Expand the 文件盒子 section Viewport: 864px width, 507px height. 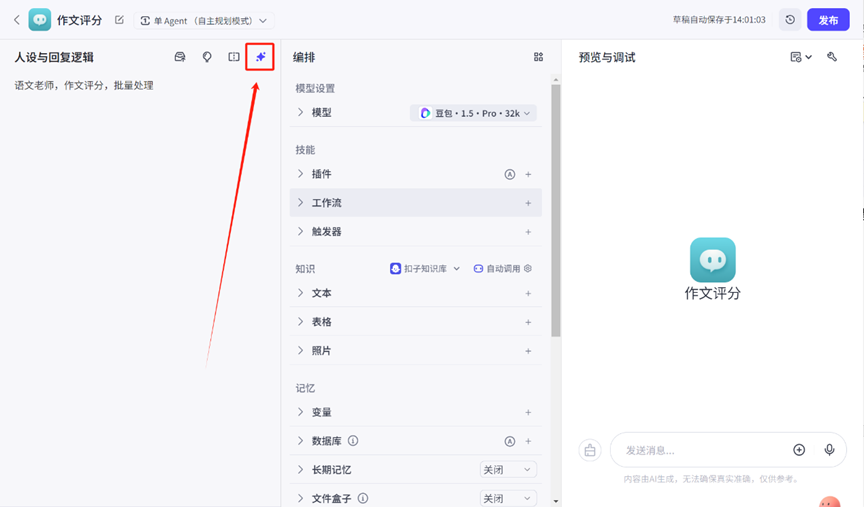point(300,498)
